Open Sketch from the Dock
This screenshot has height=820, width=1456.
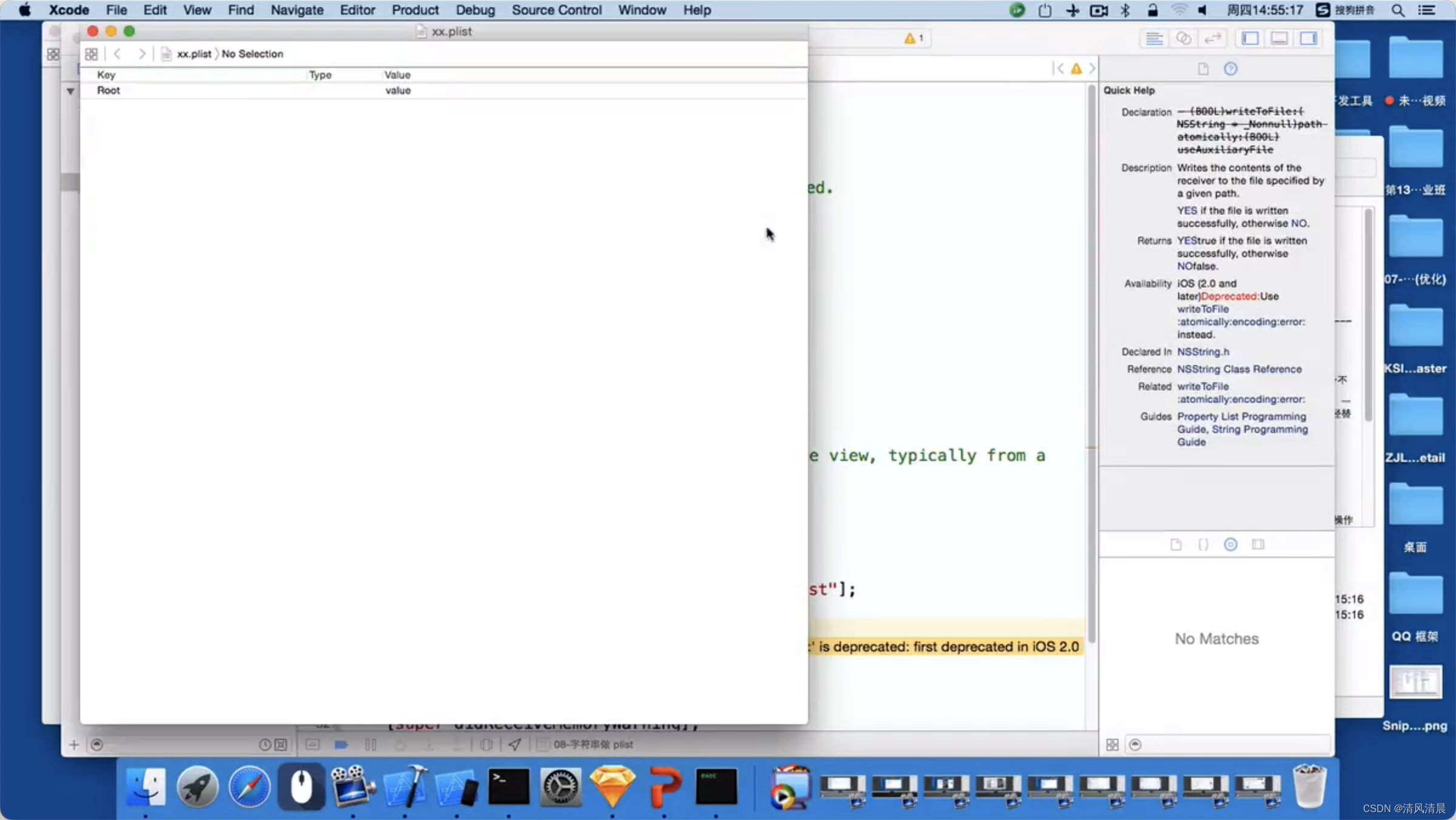coord(613,787)
